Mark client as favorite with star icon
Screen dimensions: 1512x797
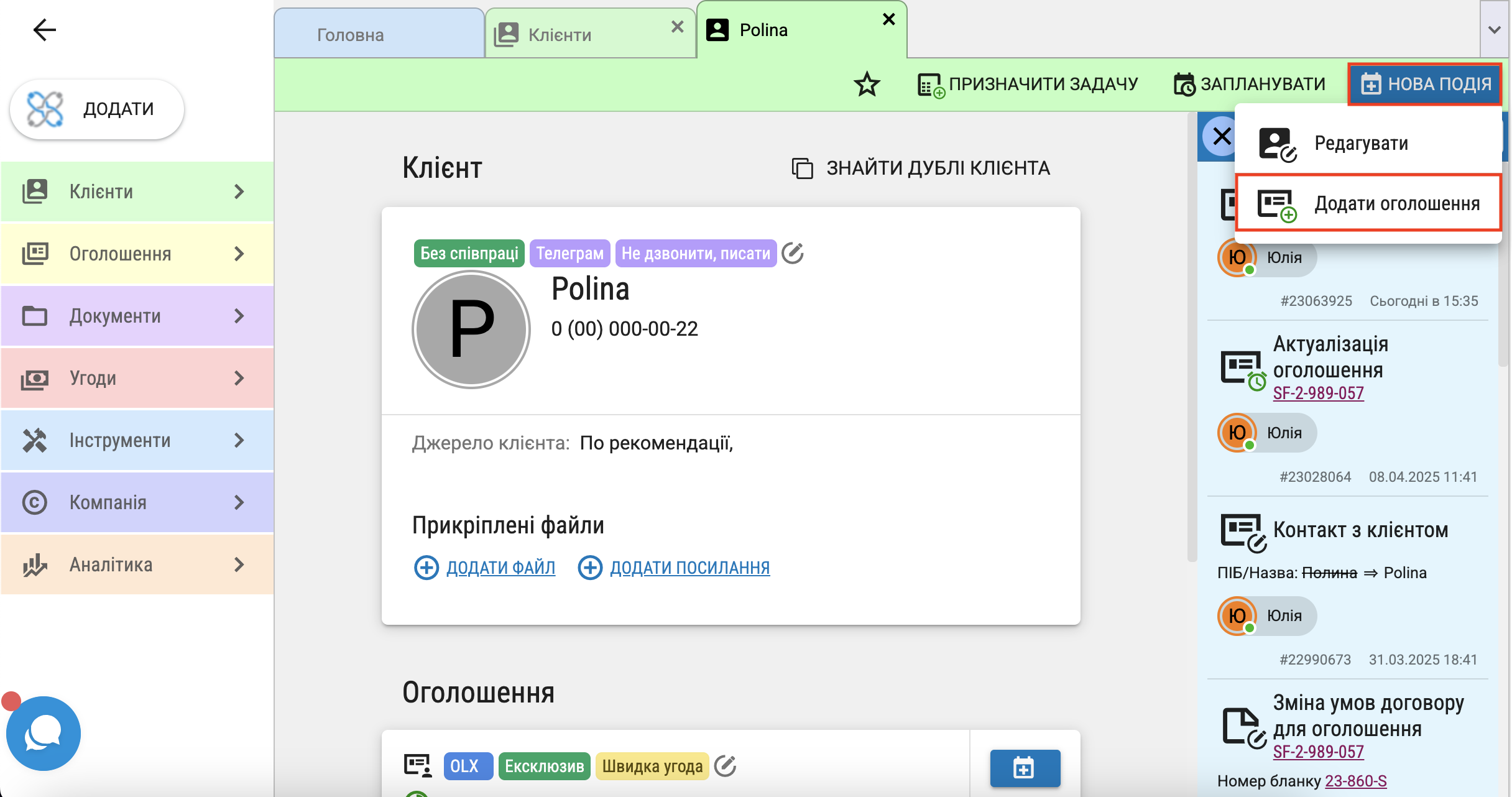pos(867,85)
